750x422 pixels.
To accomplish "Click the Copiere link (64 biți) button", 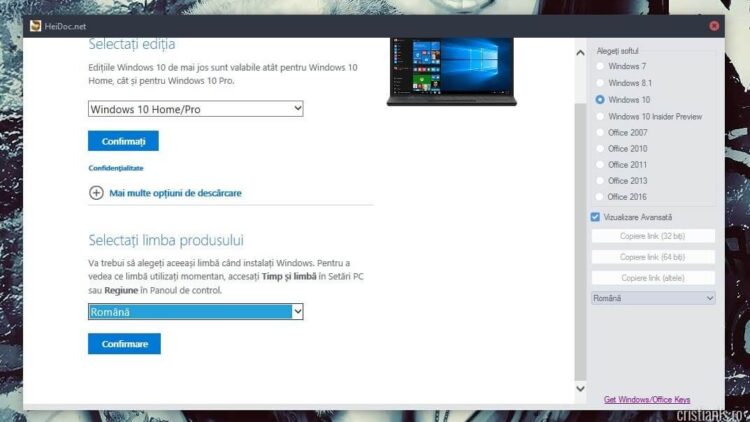I will [653, 257].
